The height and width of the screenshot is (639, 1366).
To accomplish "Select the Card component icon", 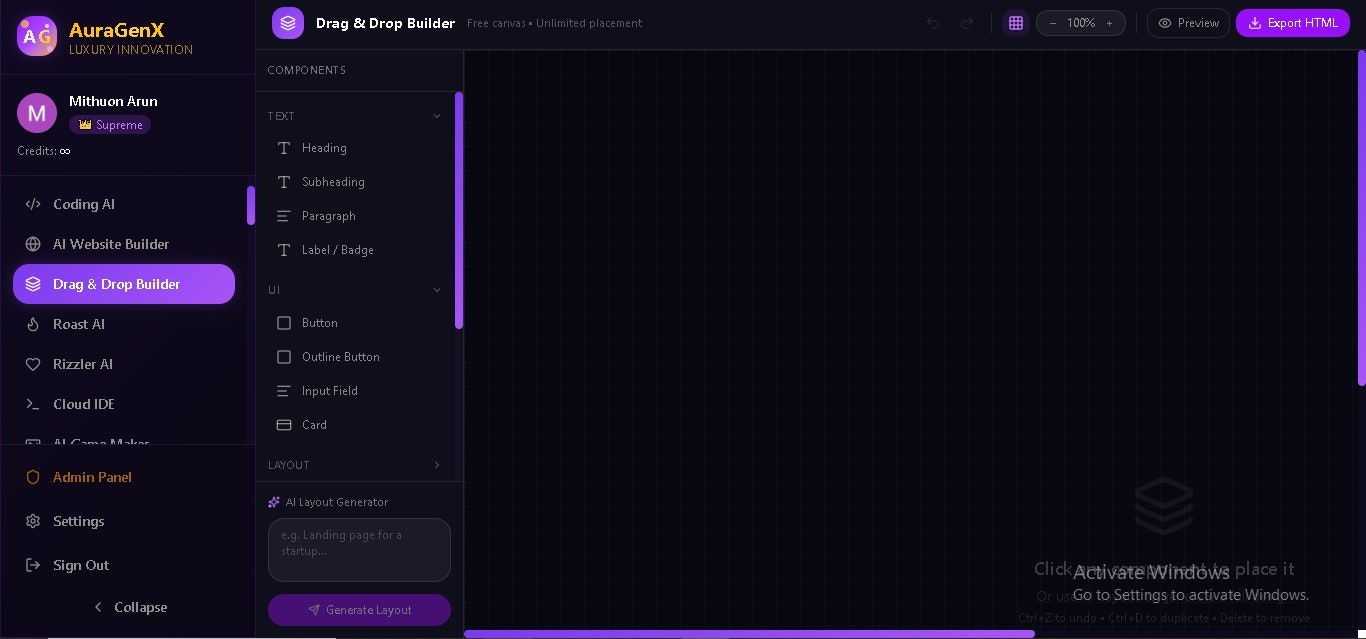I will click(x=284, y=425).
